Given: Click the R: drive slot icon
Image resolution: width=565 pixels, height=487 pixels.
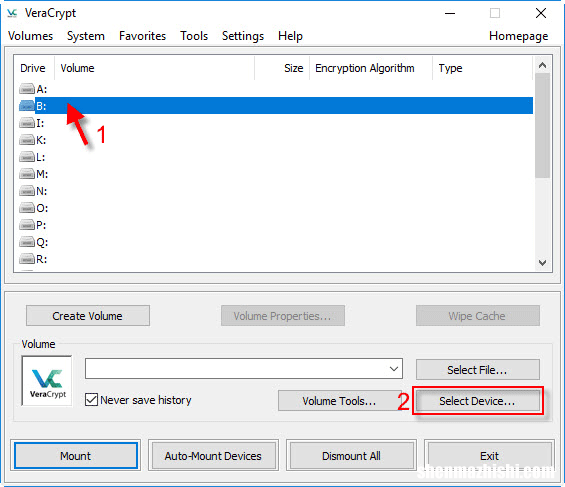Looking at the screenshot, I should tap(27, 259).
